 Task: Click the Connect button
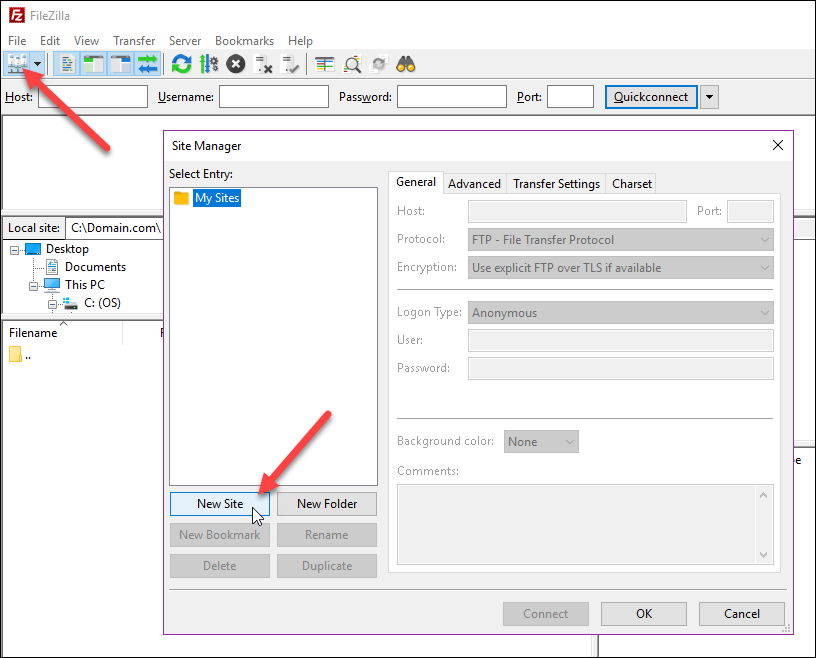(x=546, y=614)
